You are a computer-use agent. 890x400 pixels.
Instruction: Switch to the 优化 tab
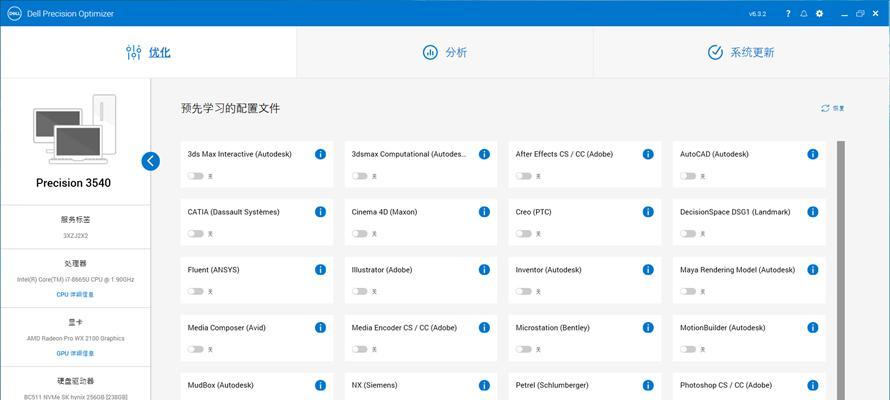click(148, 52)
